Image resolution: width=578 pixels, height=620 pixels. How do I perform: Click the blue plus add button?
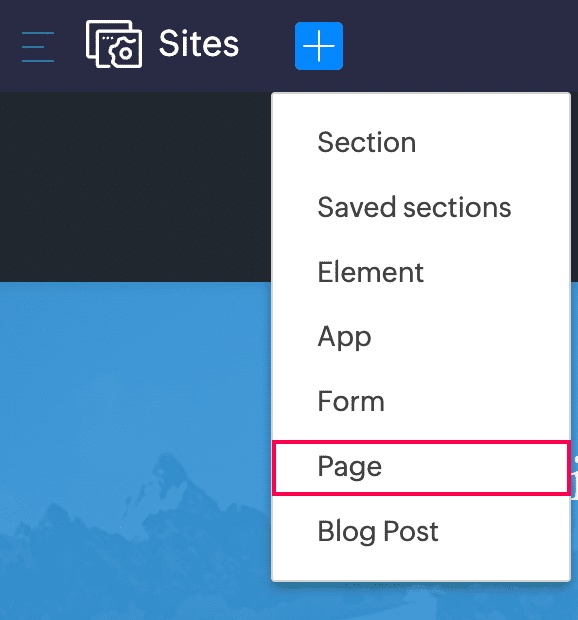pyautogui.click(x=319, y=46)
